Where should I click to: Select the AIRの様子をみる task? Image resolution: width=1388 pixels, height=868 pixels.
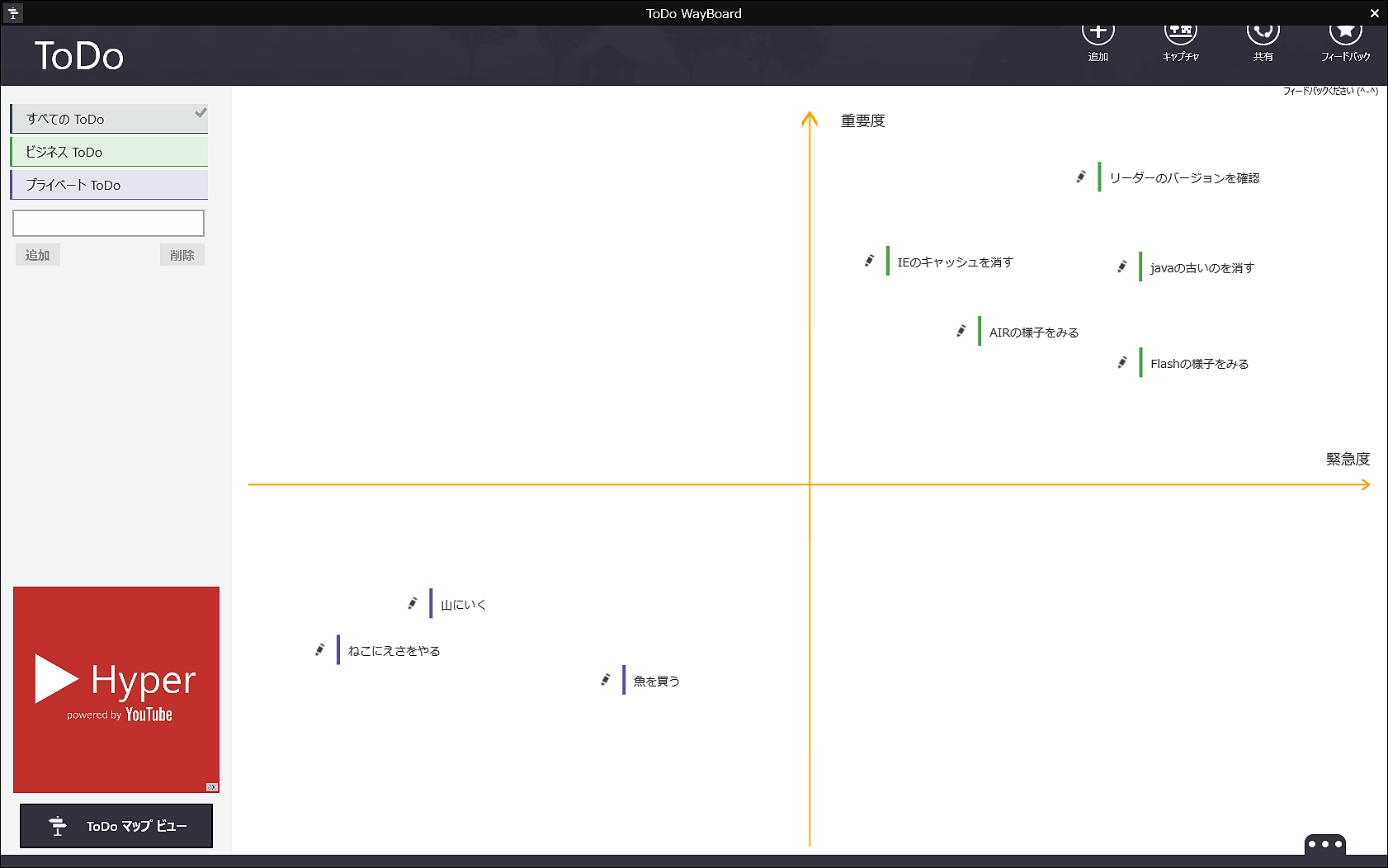pos(1034,333)
